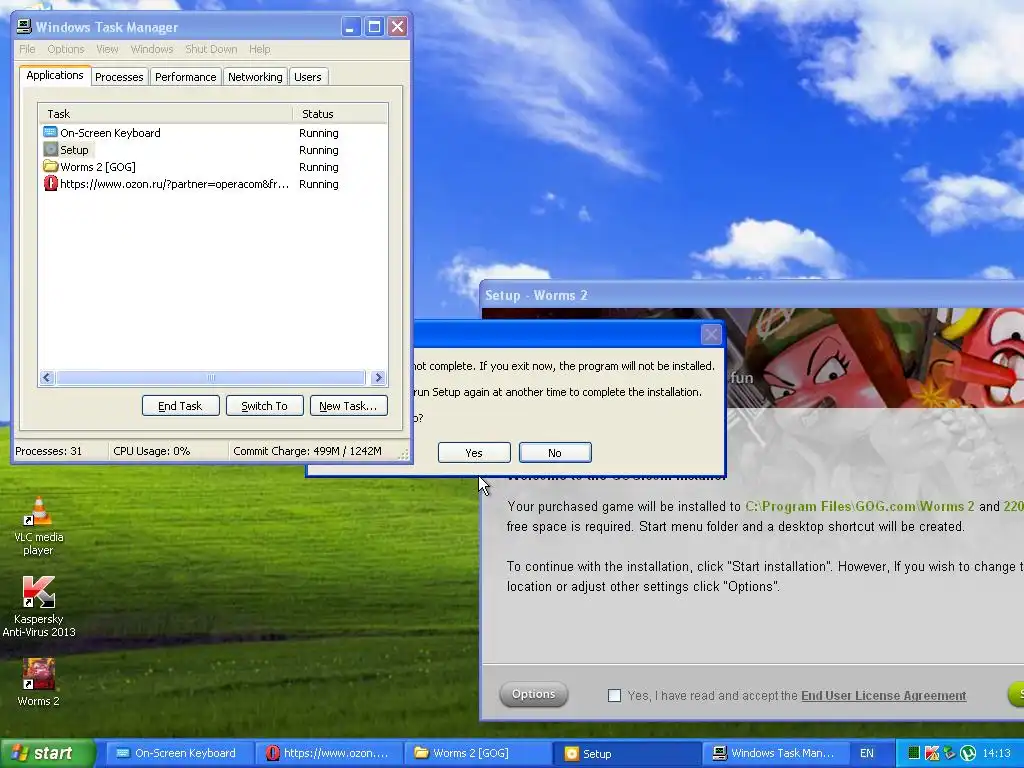Click the horizontal scrollbar thumb in task list
Viewport: 1024px width, 768px height.
coord(210,377)
